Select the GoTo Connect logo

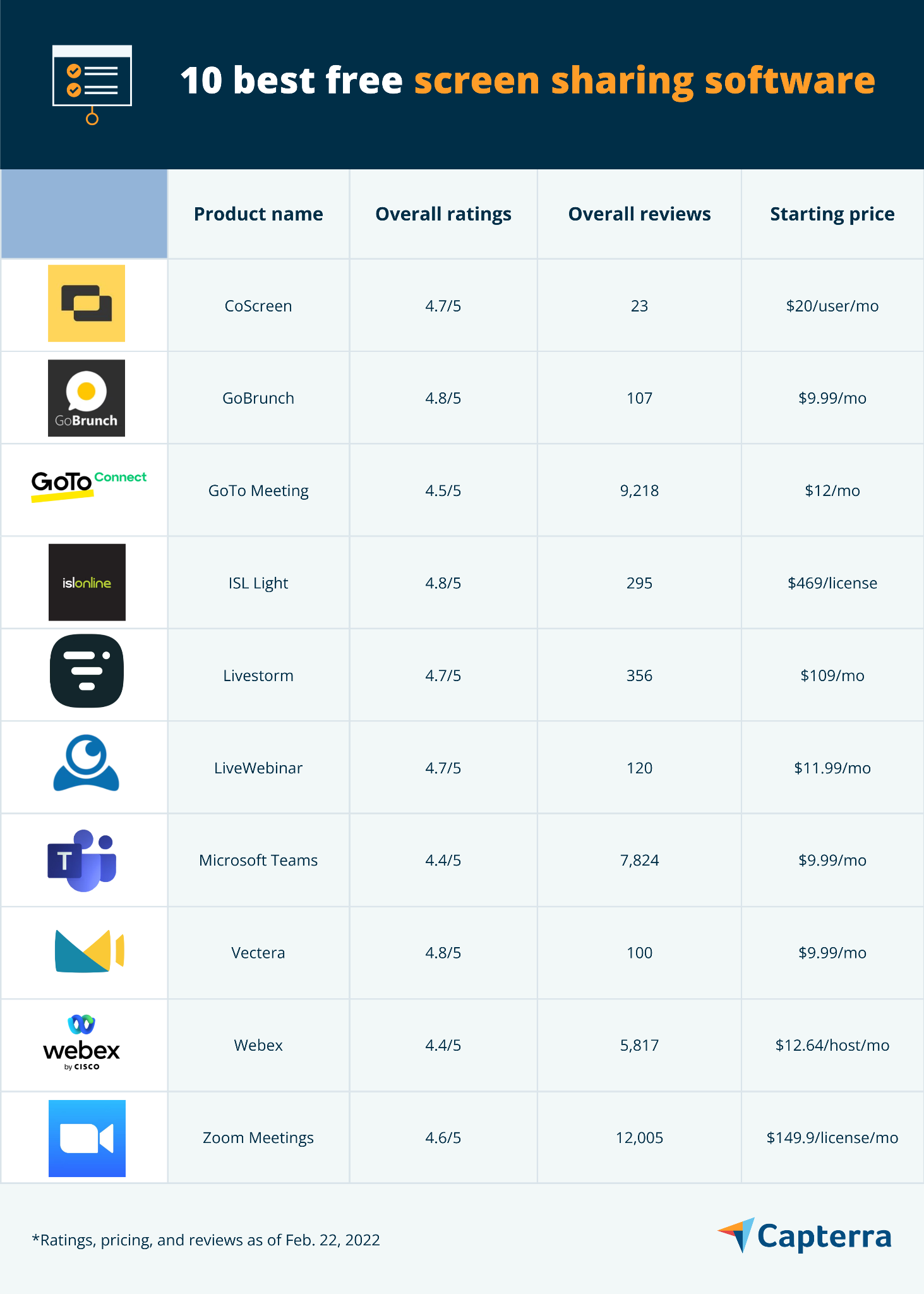coord(89,486)
